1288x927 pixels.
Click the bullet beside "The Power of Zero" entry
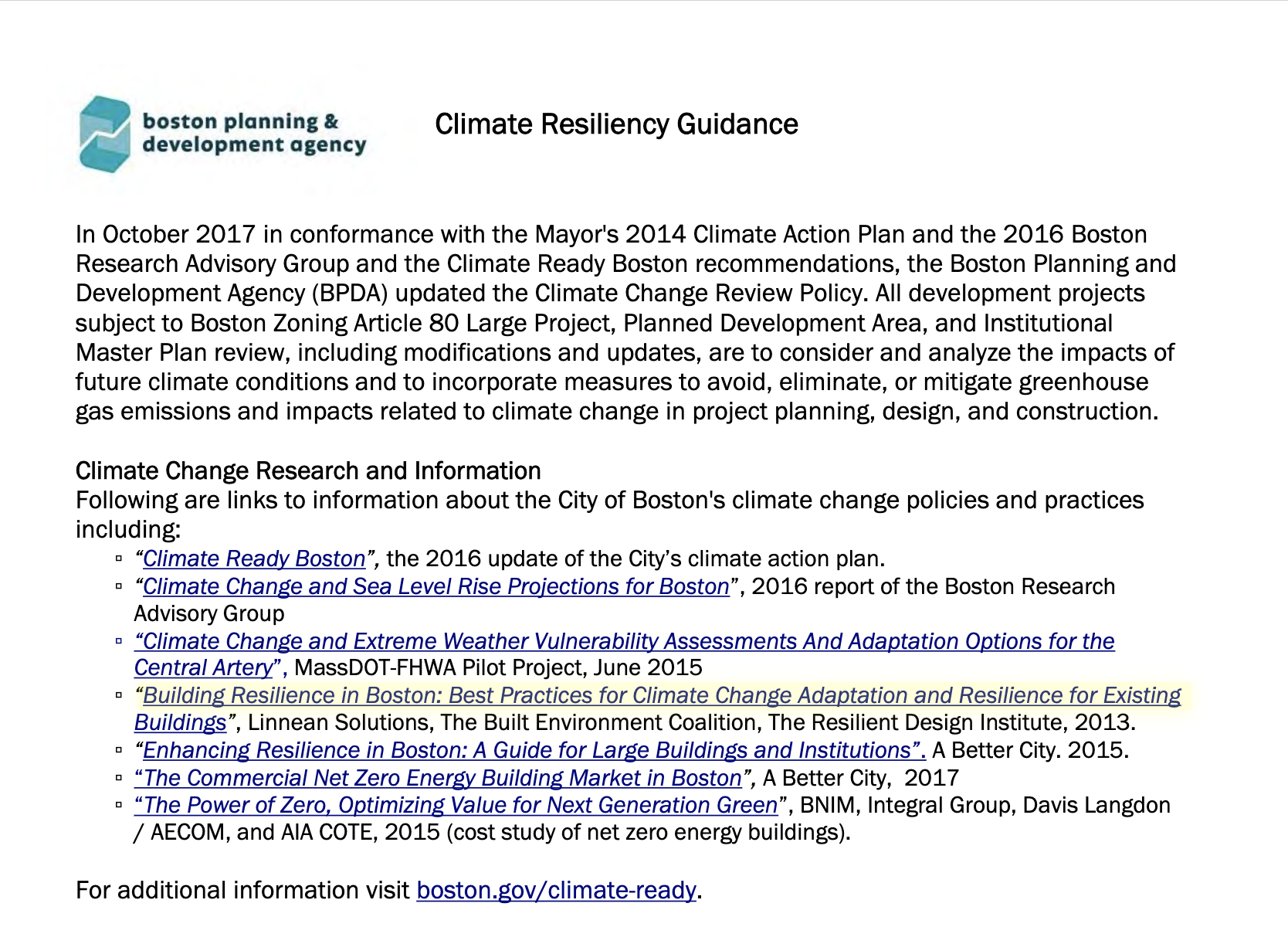coord(118,803)
